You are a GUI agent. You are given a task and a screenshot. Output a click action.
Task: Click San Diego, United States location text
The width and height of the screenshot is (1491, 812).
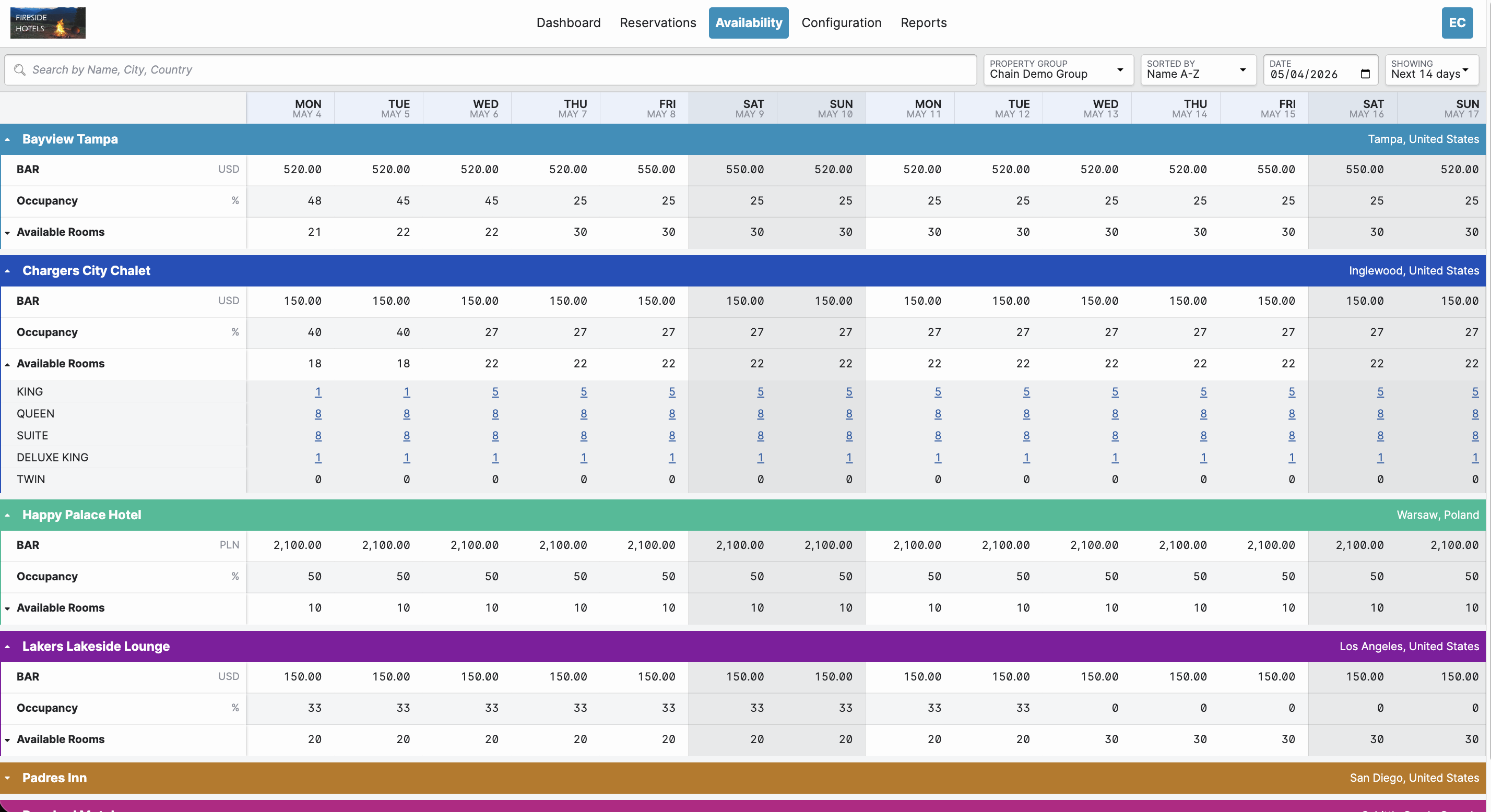click(1415, 778)
